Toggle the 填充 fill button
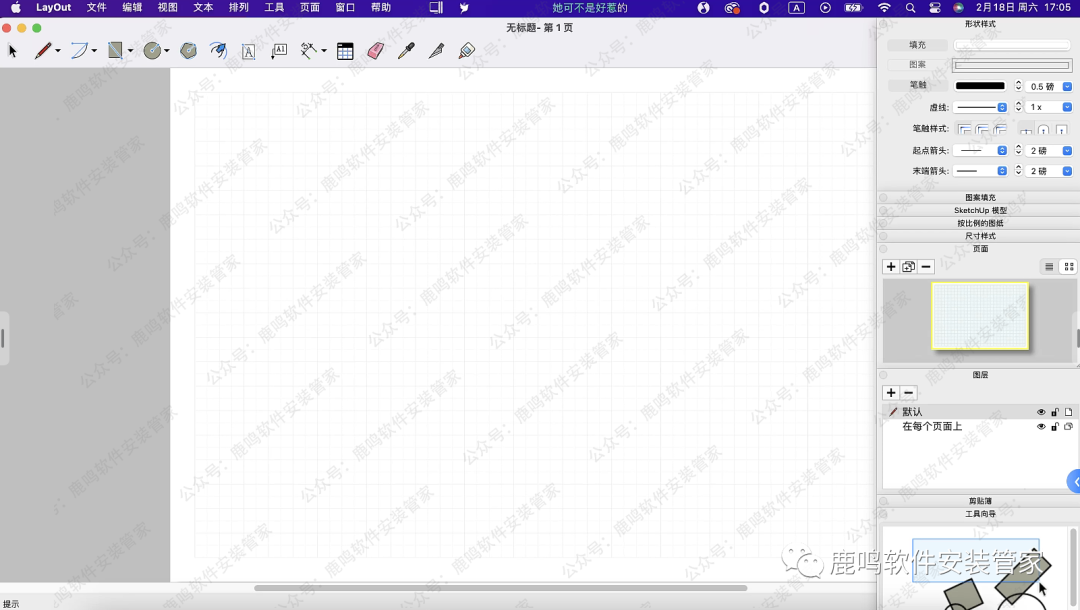The height and width of the screenshot is (610, 1080). [917, 45]
